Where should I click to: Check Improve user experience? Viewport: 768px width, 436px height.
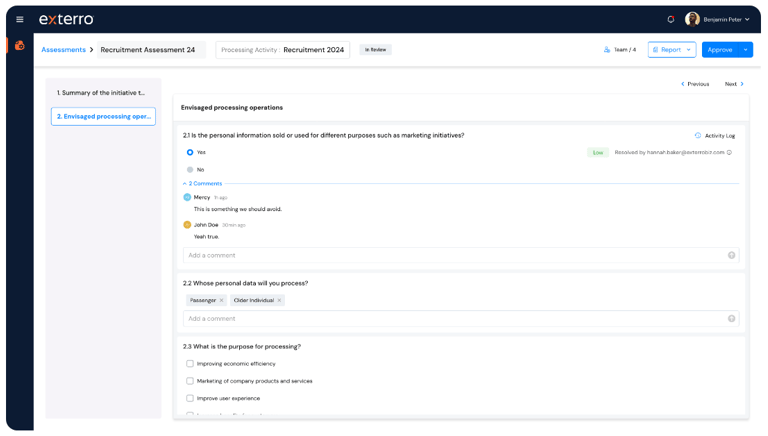(190, 398)
